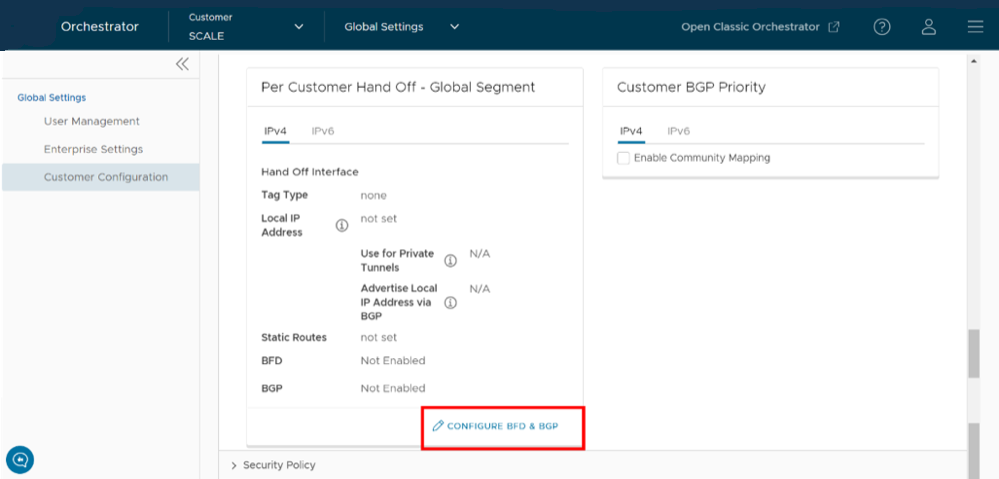The image size is (999, 479).
Task: Open Classic Orchestrator link
Action: point(760,27)
